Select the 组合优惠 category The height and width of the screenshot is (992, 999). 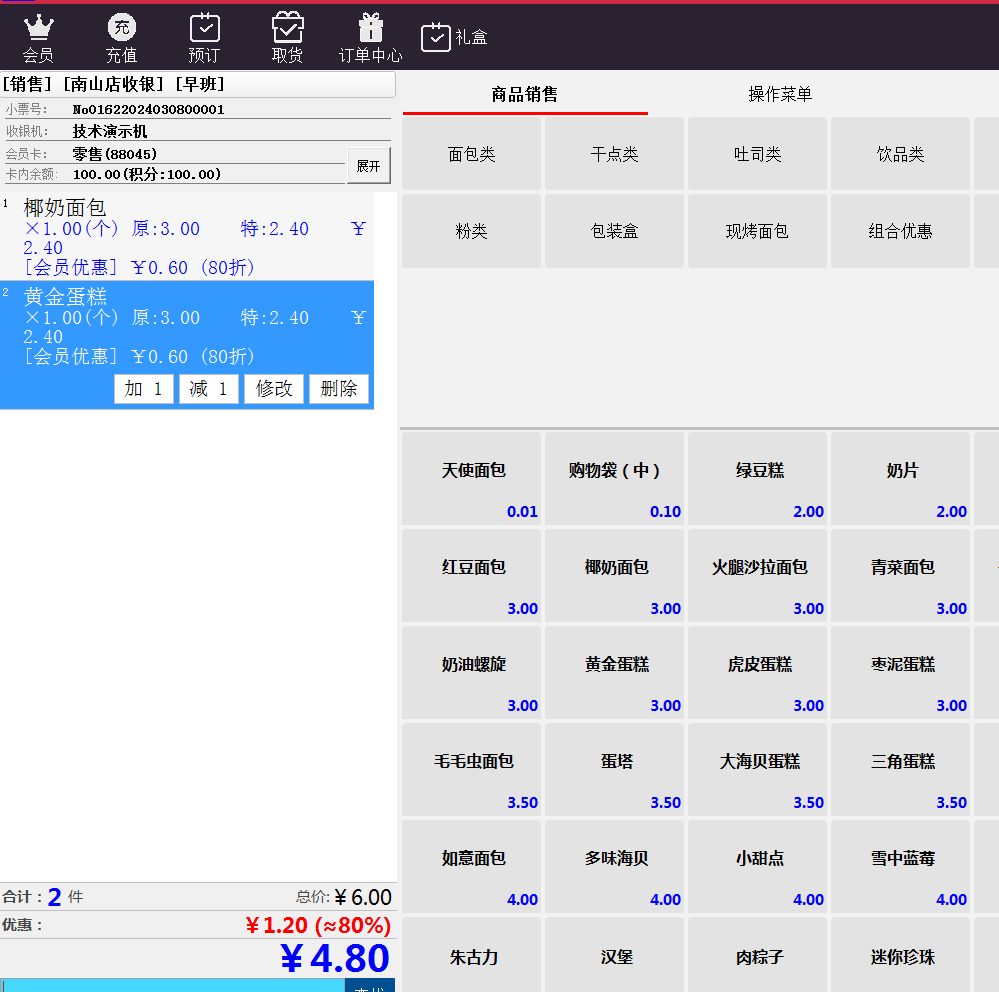(x=900, y=231)
